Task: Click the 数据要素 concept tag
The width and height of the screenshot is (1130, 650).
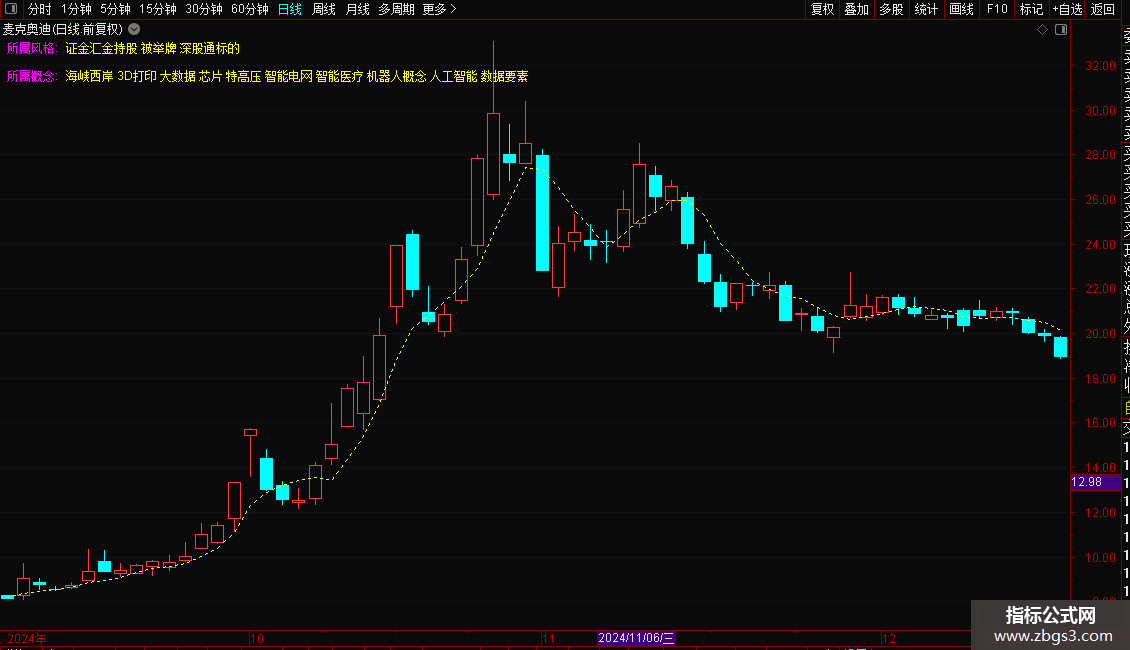Action: tap(504, 76)
